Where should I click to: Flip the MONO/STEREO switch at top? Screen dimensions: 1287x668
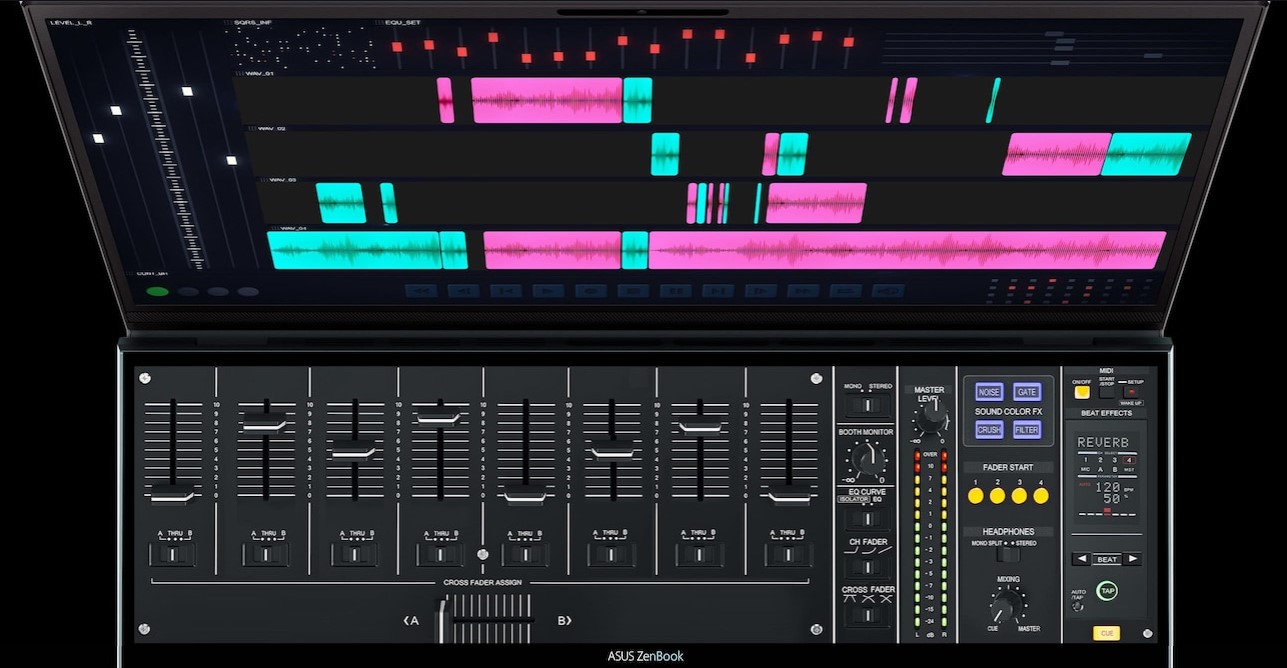pyautogui.click(x=867, y=405)
